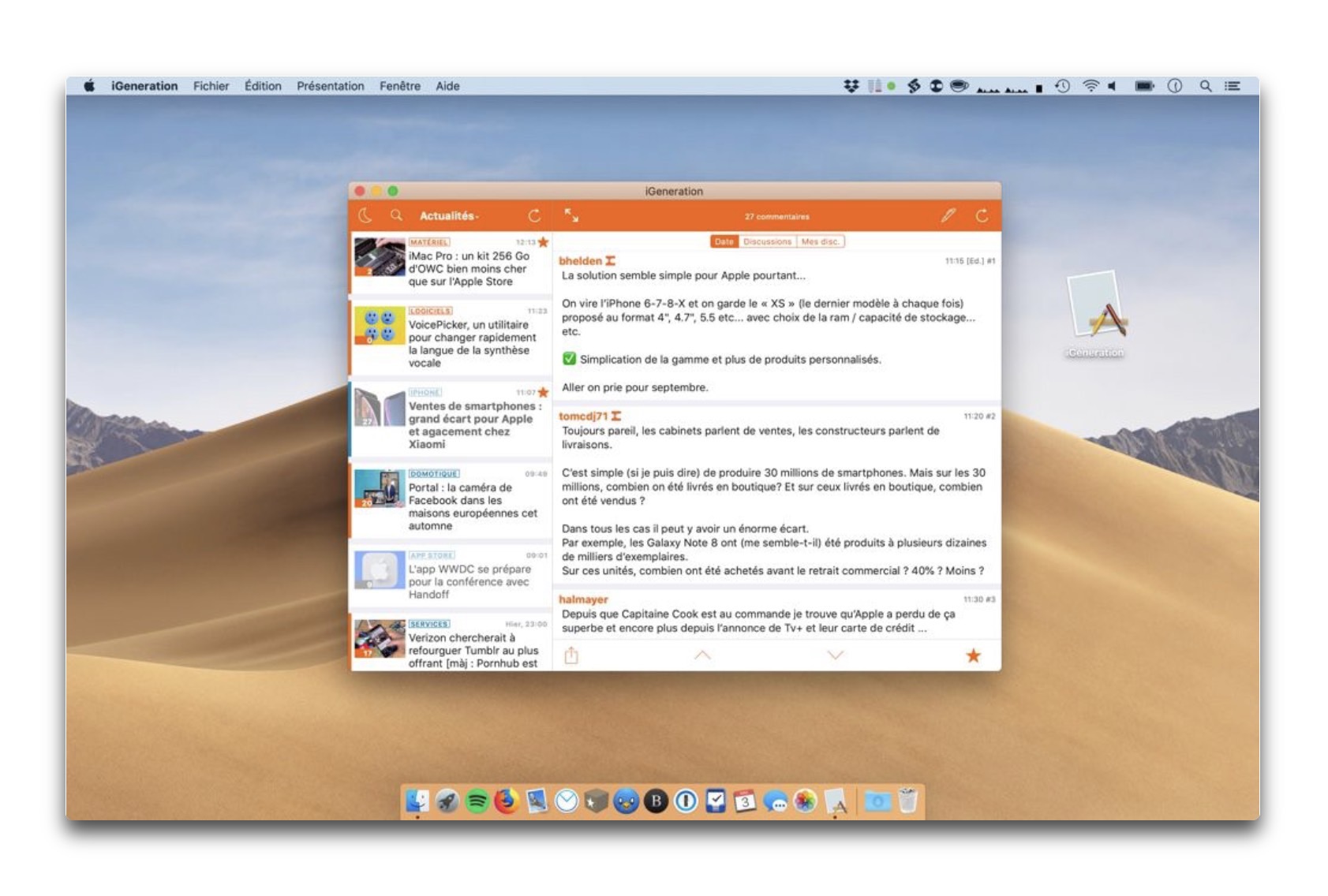Open the Portal Facebook camera article

point(451,501)
